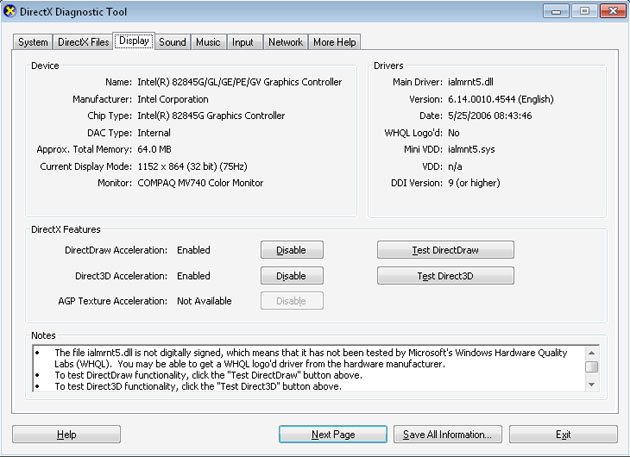630x457 pixels.
Task: Click note 'To test Direct3D functionality'
Action: pyautogui.click(x=198, y=386)
